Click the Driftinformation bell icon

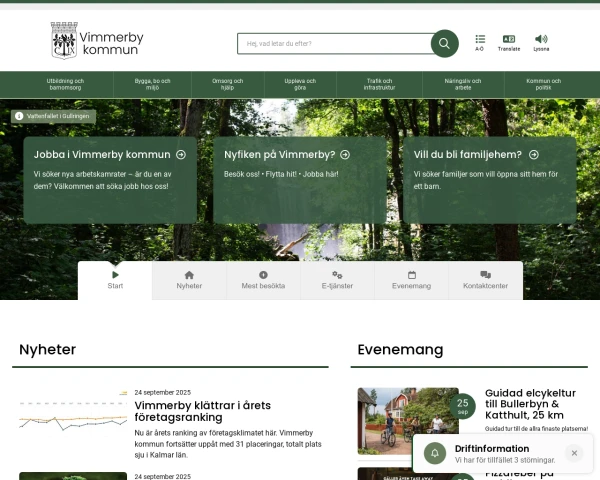[435, 453]
